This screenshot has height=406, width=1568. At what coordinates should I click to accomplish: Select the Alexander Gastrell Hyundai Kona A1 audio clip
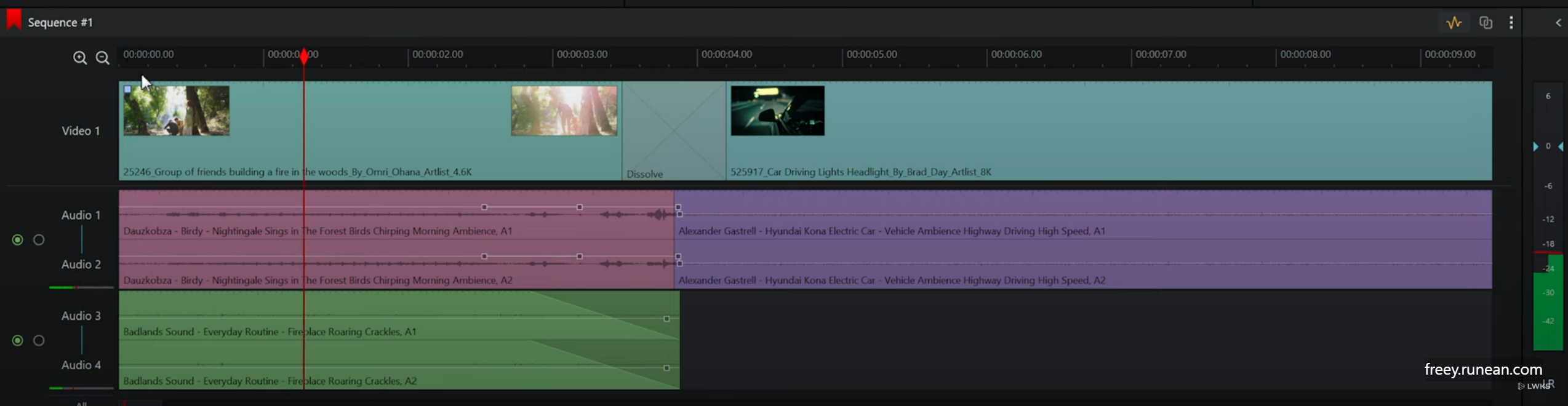coord(1083,215)
